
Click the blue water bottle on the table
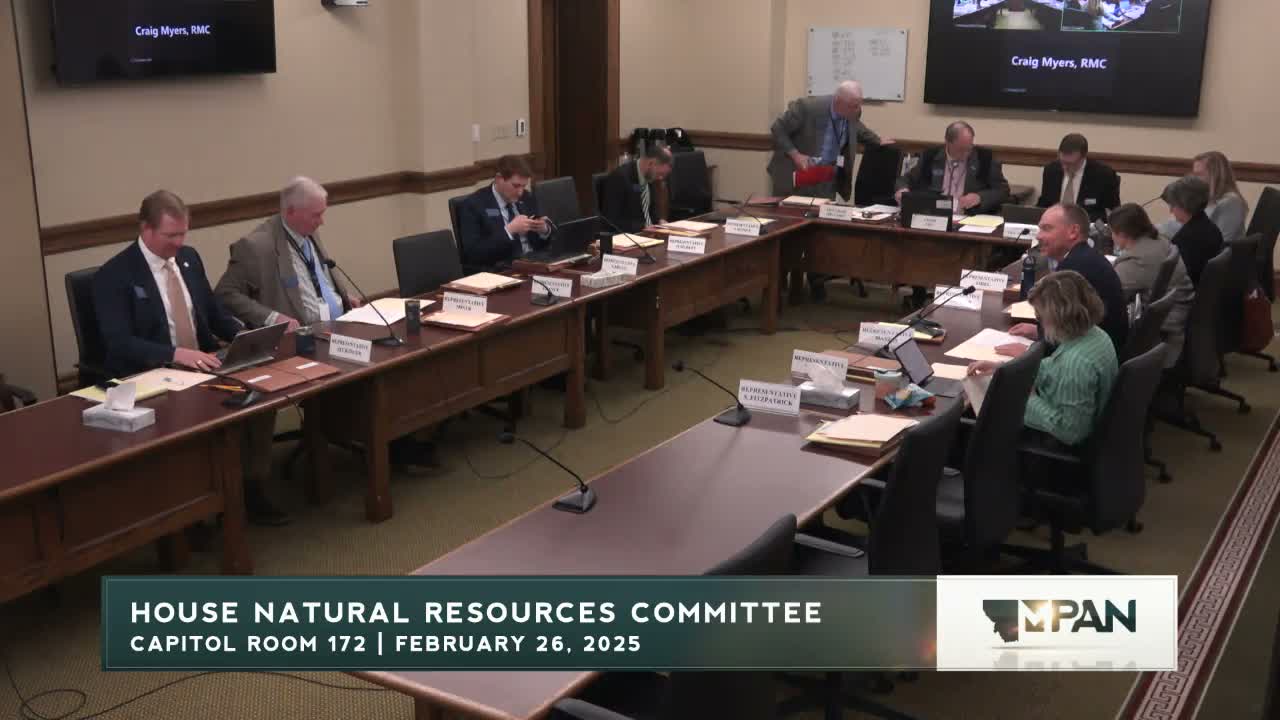click(1028, 273)
